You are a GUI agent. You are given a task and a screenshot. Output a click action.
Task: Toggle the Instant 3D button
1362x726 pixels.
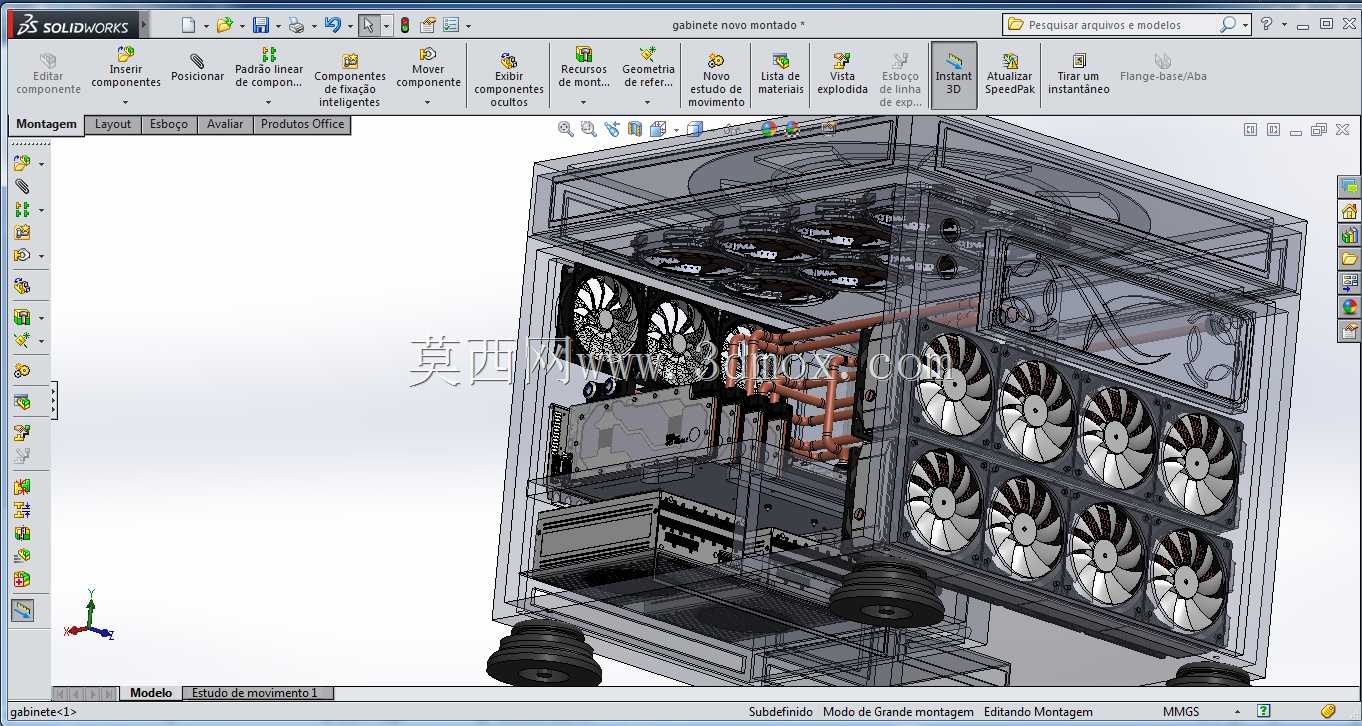click(x=953, y=73)
